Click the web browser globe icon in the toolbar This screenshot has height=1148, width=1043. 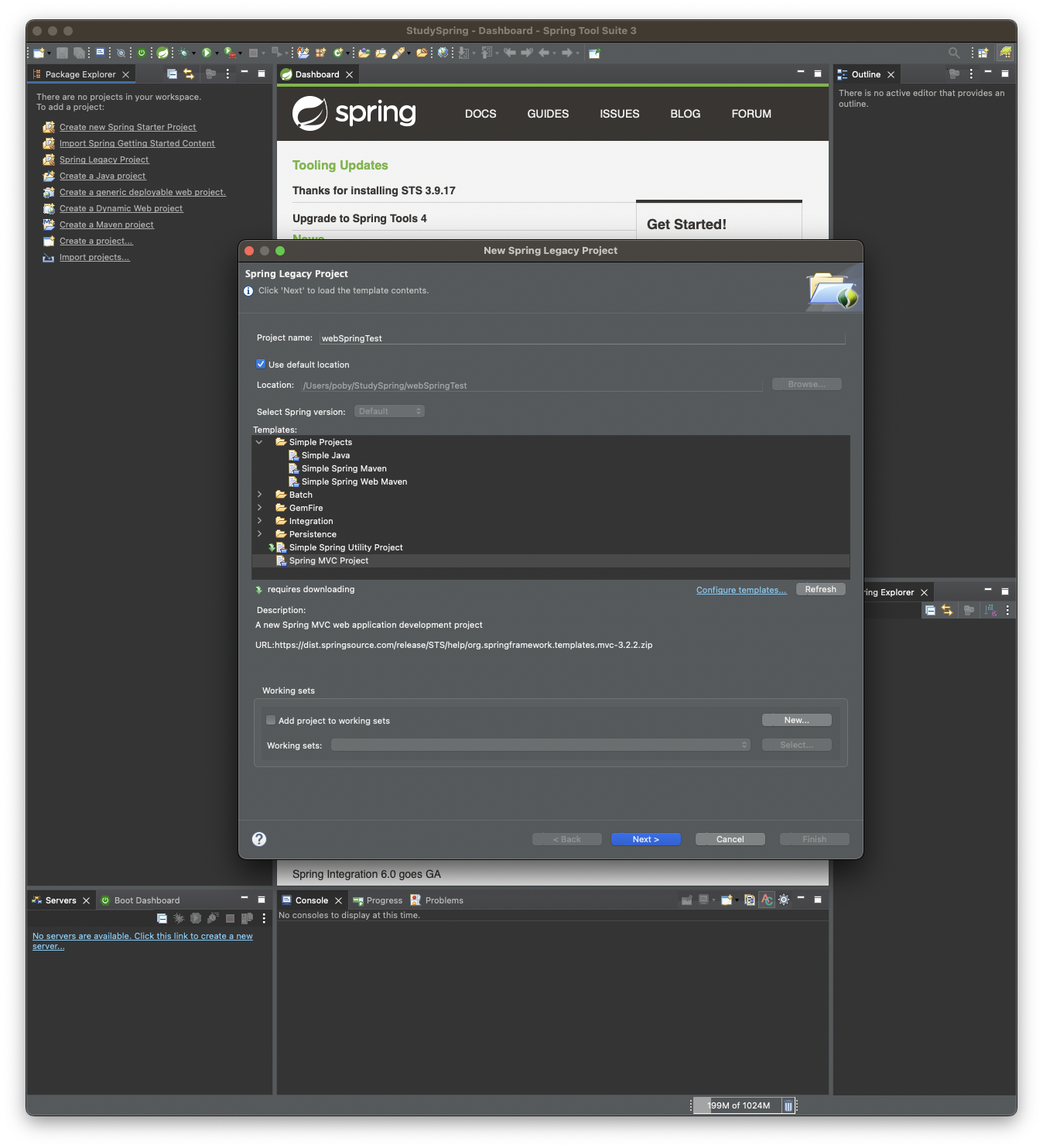tap(443, 53)
